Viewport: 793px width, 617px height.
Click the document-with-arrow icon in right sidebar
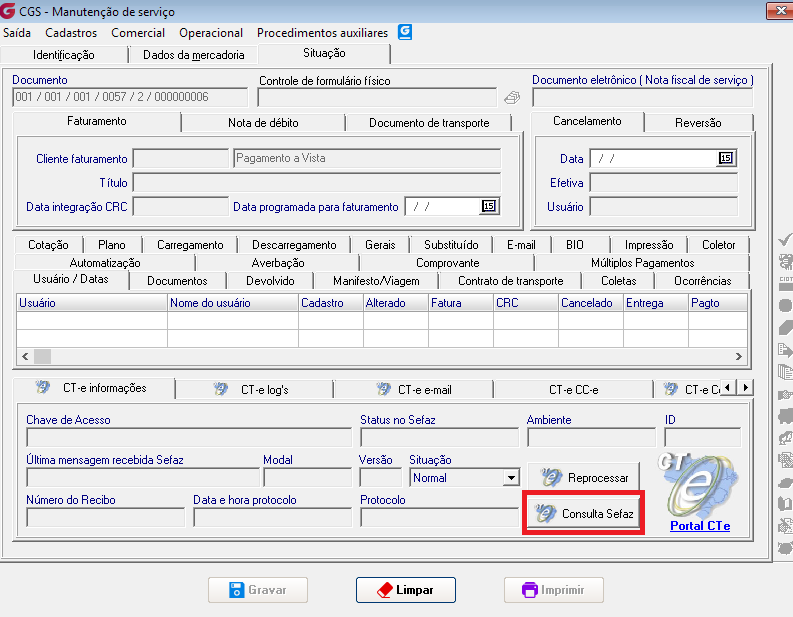(785, 349)
